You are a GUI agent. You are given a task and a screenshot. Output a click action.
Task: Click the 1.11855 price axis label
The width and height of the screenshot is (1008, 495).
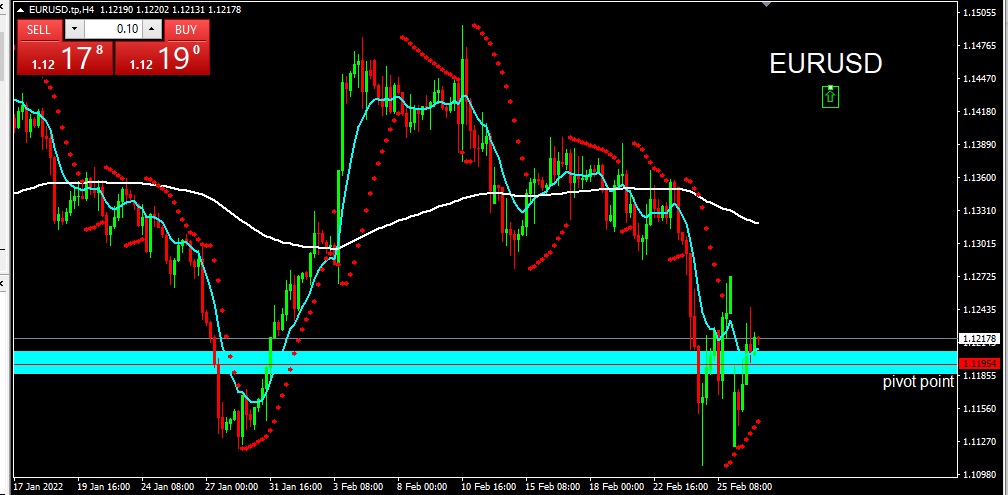point(980,375)
